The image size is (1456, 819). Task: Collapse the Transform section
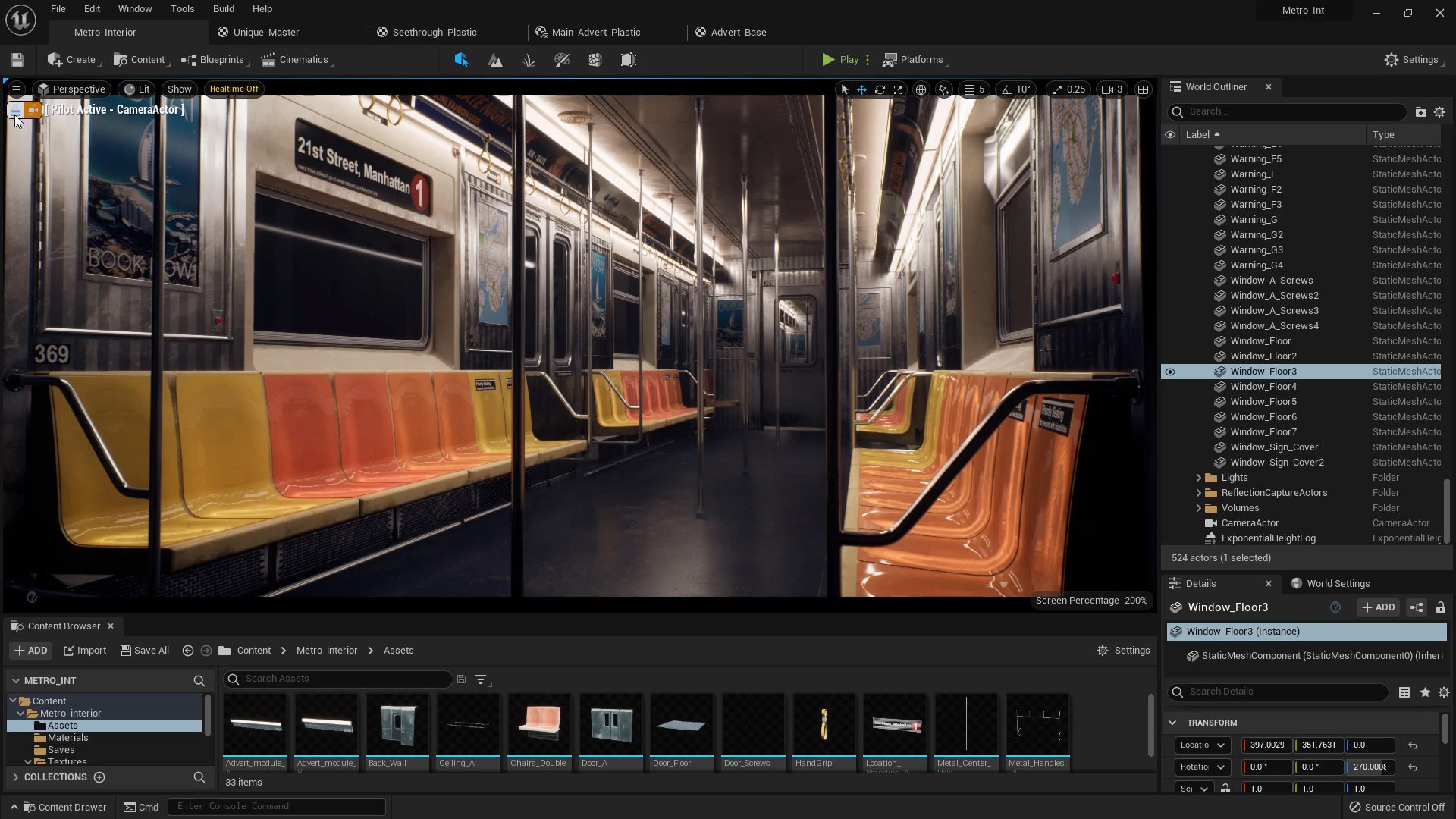tap(1172, 723)
